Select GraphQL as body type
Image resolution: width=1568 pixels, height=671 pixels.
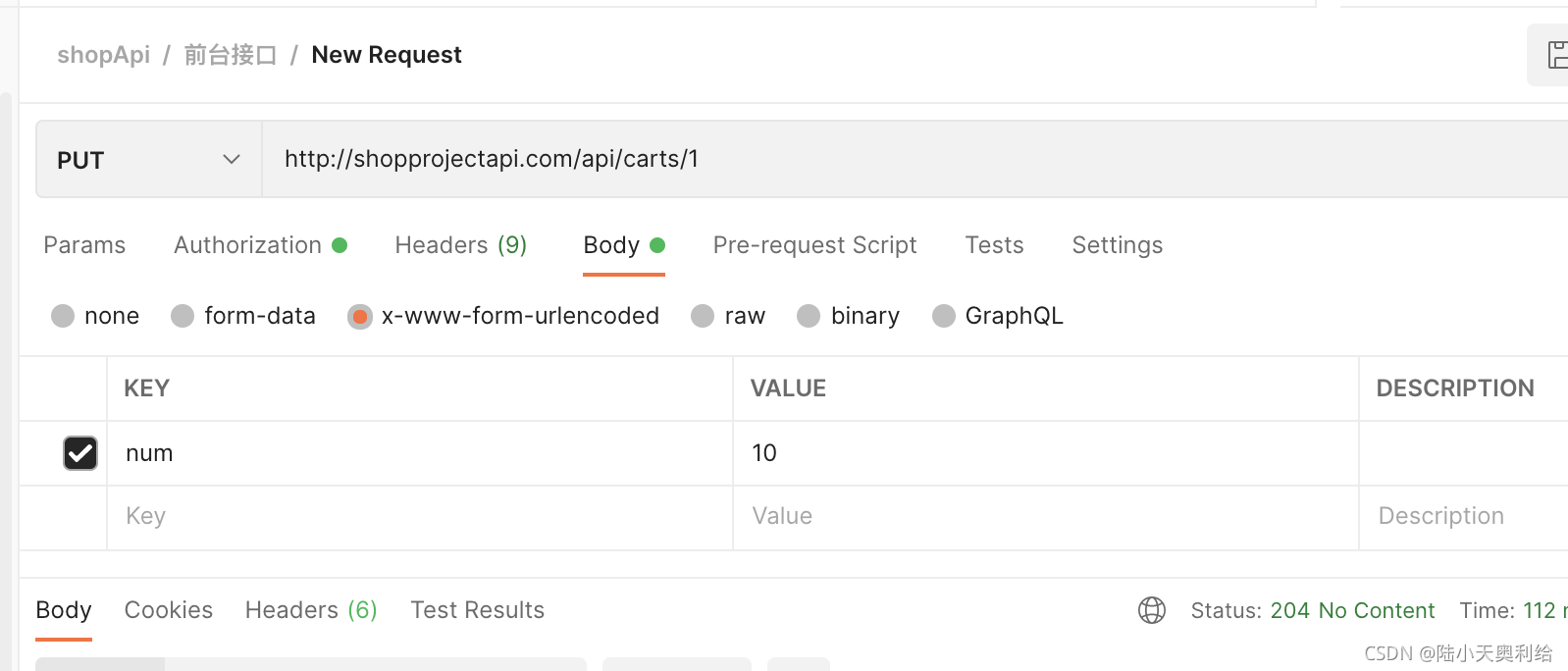(944, 316)
